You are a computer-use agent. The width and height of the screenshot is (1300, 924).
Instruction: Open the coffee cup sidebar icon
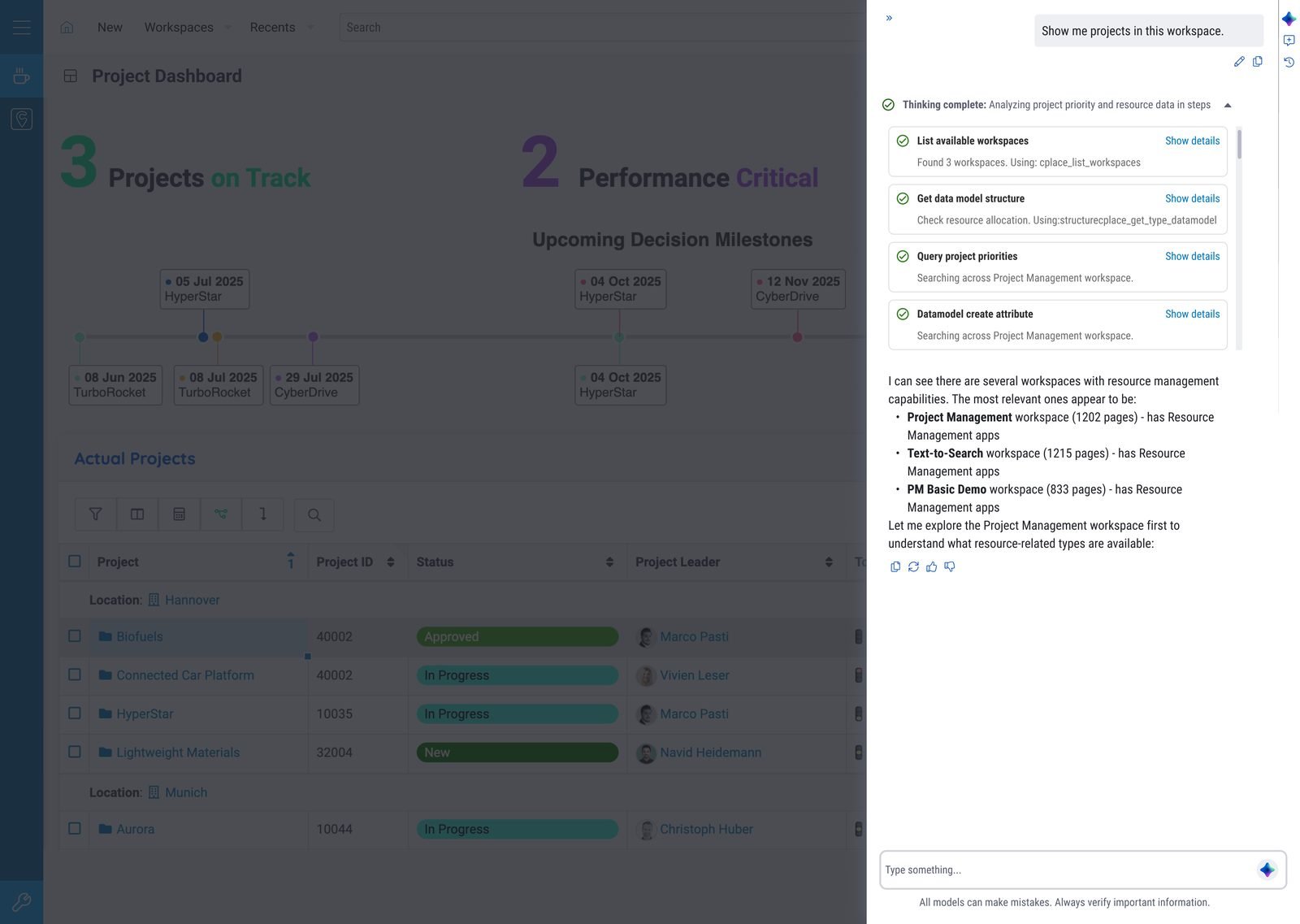coord(22,76)
